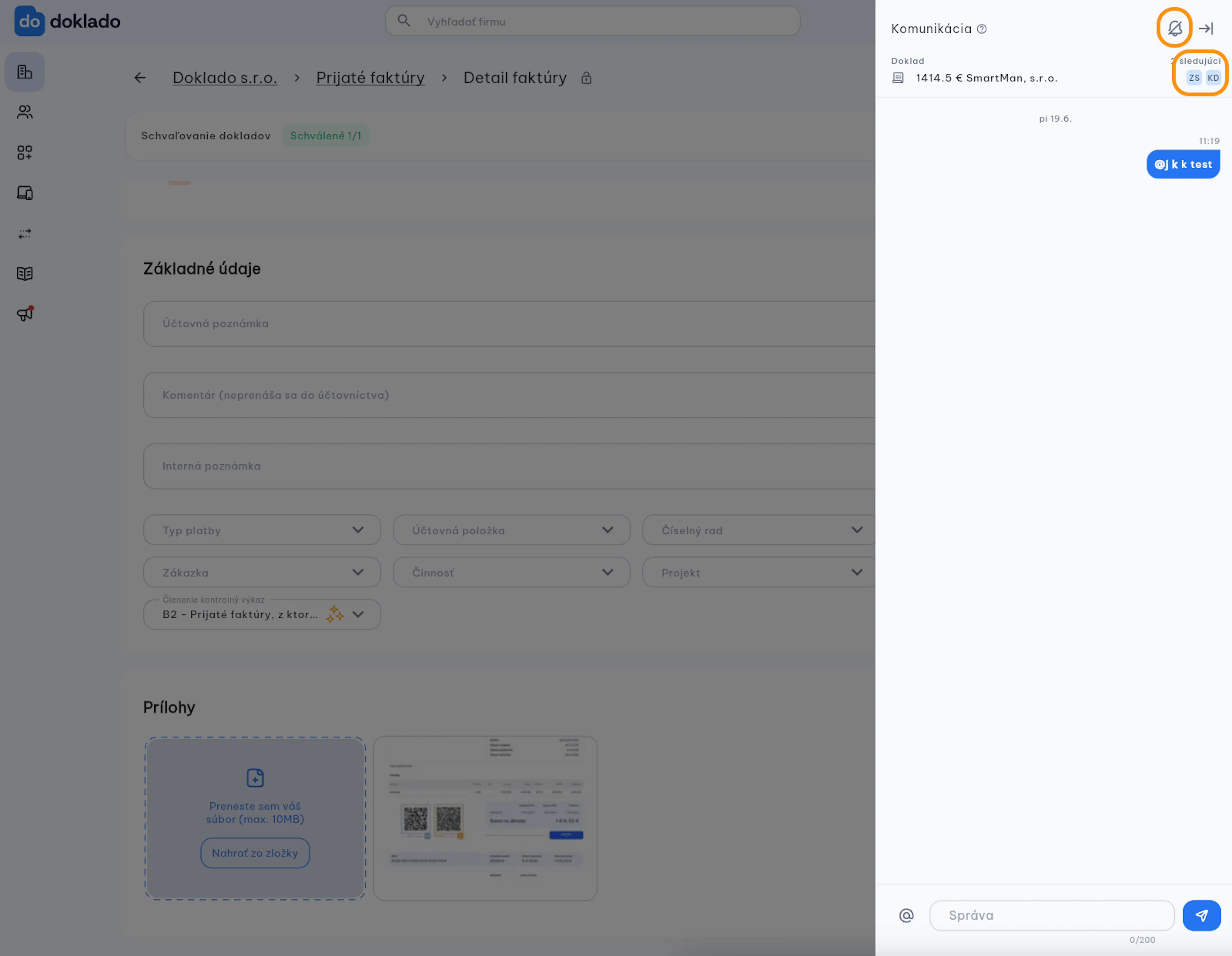This screenshot has height=956, width=1232.
Task: Click the Detail faktúry breadcrumb text
Action: tap(515, 78)
